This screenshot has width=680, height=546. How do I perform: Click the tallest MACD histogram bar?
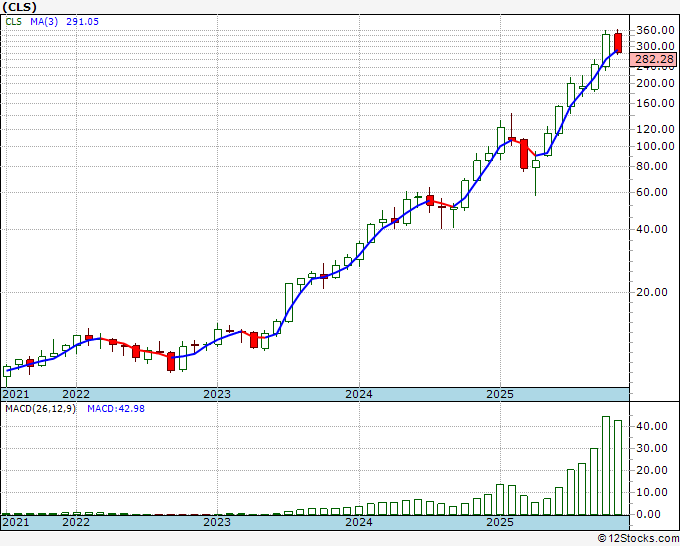606,465
